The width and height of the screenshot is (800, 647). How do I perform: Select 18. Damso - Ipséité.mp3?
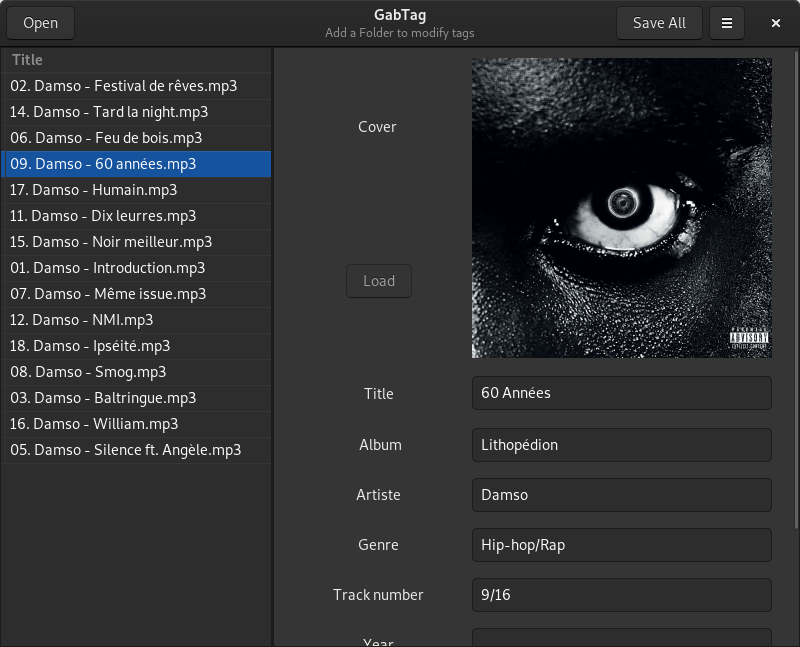[136, 346]
